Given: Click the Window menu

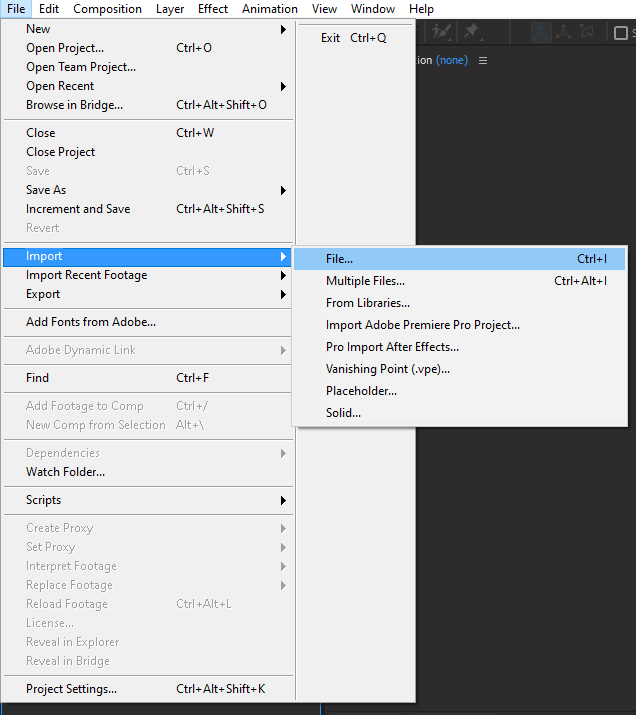Looking at the screenshot, I should 373,9.
